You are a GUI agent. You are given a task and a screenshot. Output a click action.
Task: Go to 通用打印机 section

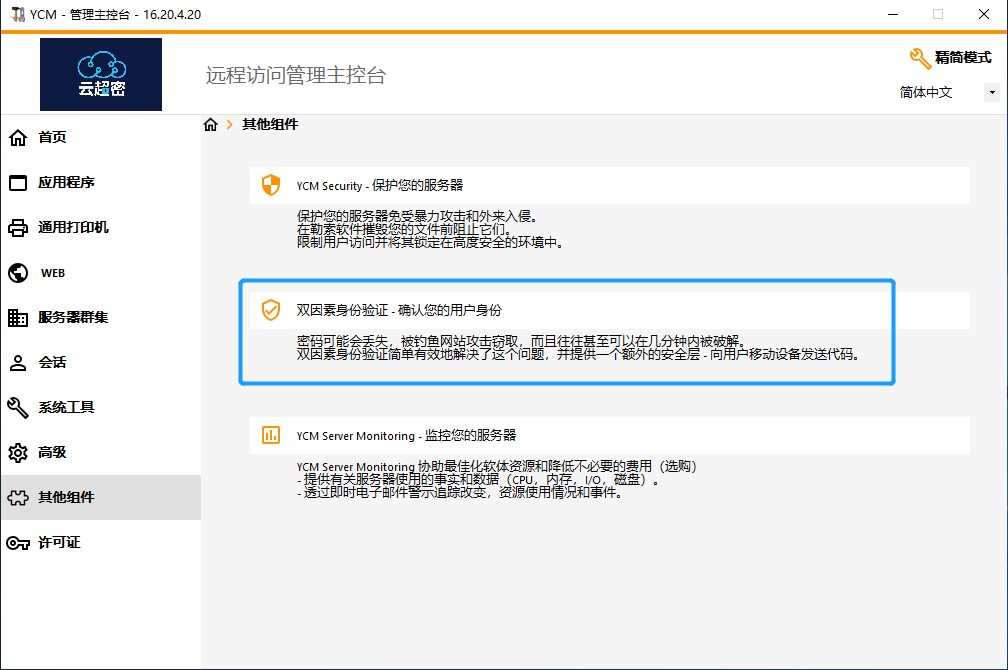point(101,228)
